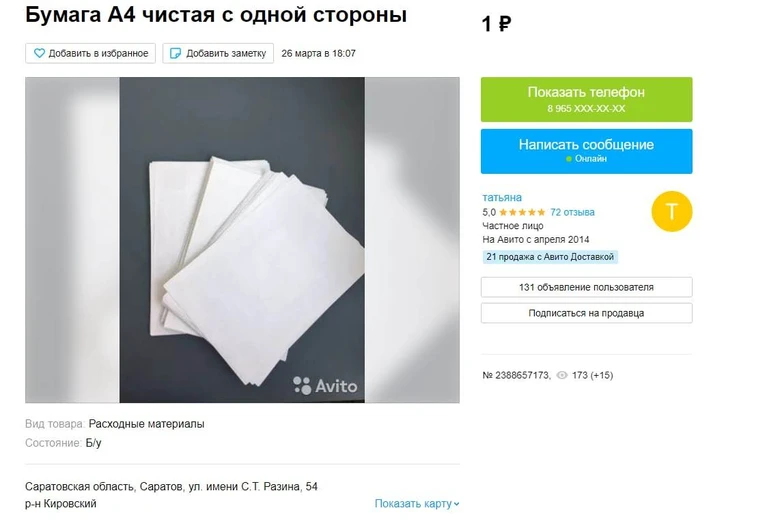Toggle Добавить в избранное button
The image size is (767, 521).
click(x=90, y=53)
